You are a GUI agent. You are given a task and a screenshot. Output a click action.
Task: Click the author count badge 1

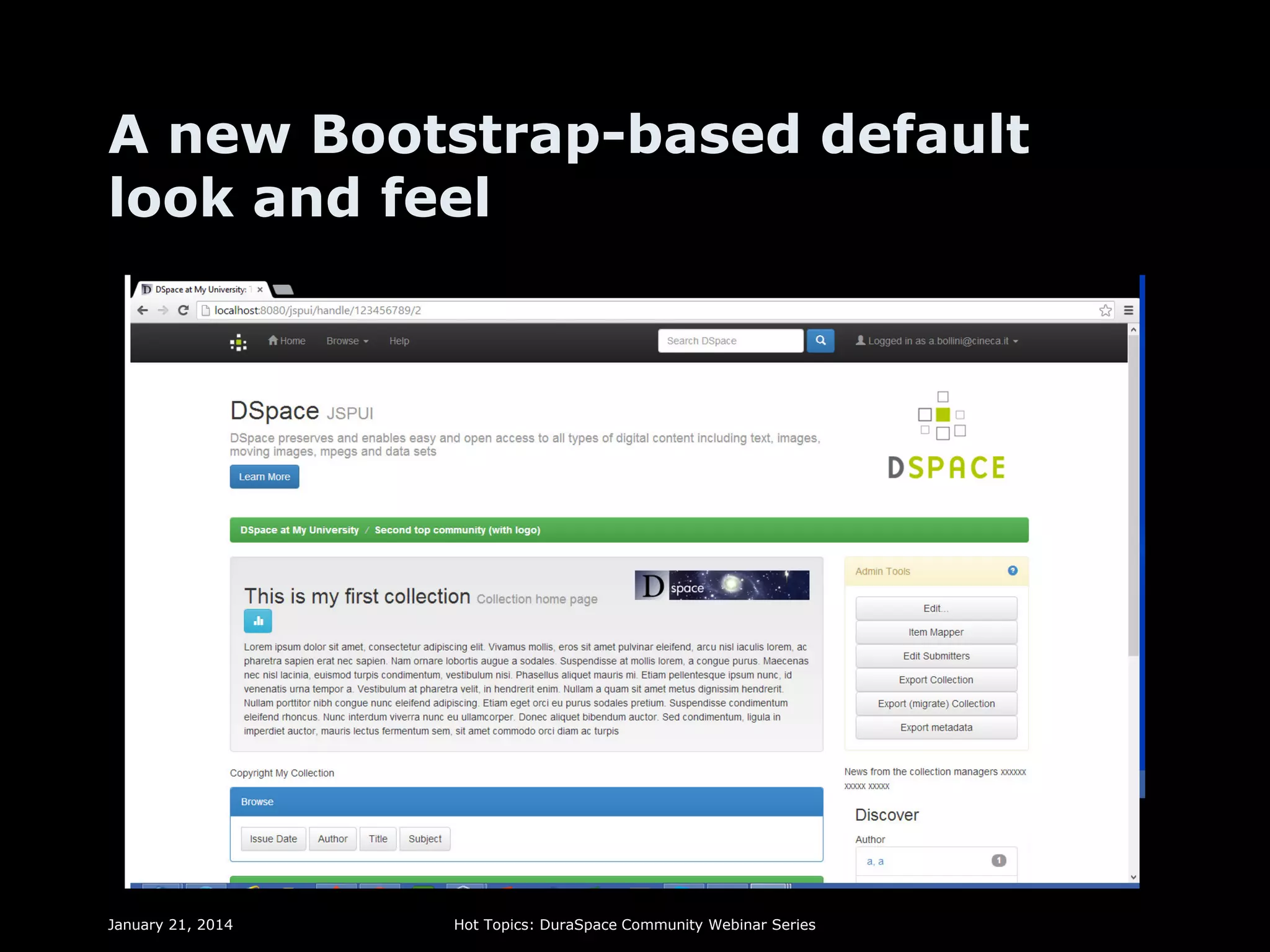pos(998,860)
